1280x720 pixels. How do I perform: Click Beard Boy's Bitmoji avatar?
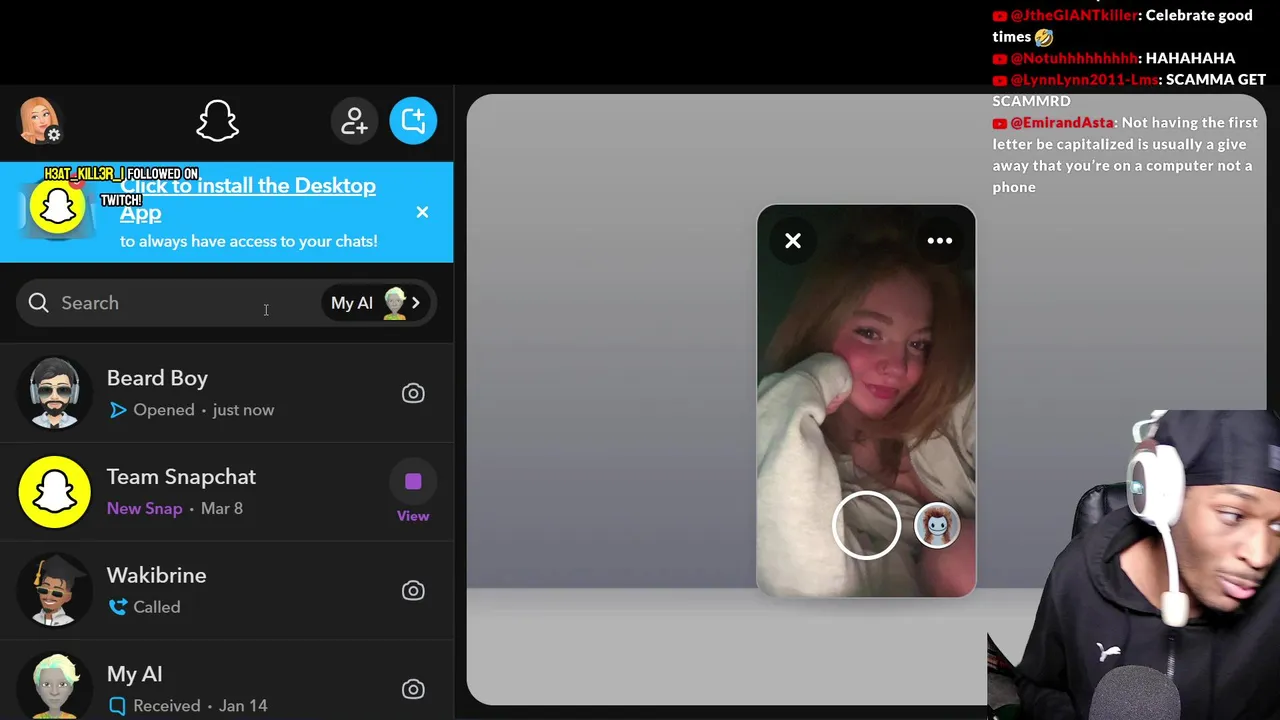coord(55,393)
